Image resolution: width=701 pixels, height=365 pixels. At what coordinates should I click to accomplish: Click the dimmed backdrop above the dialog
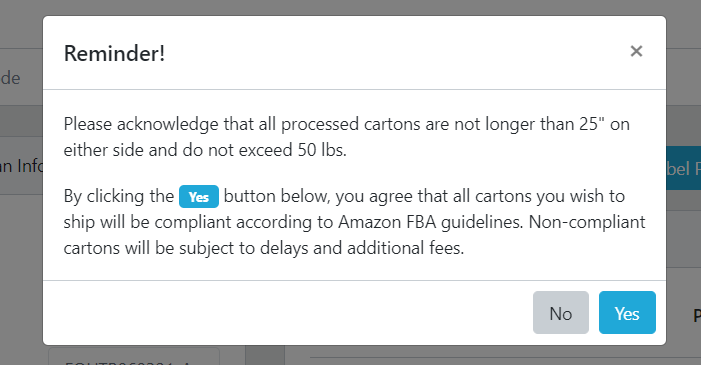click(350, 7)
